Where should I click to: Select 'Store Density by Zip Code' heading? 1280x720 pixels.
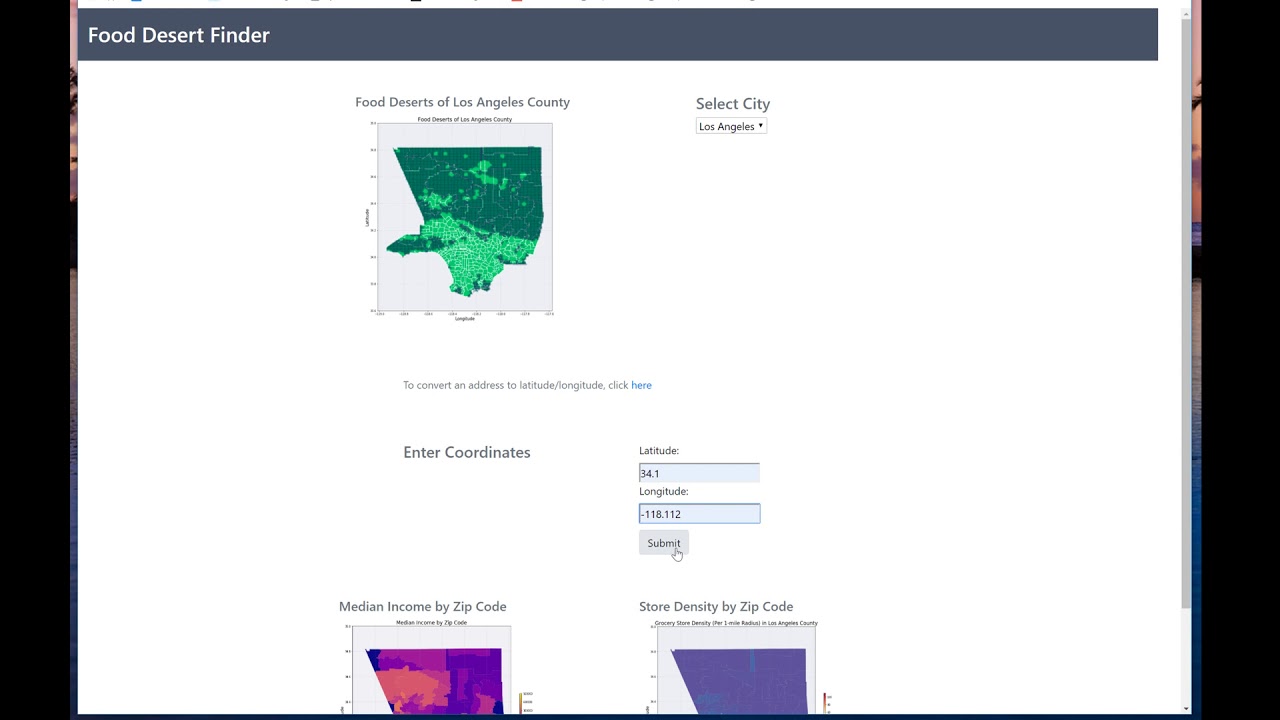tap(716, 606)
